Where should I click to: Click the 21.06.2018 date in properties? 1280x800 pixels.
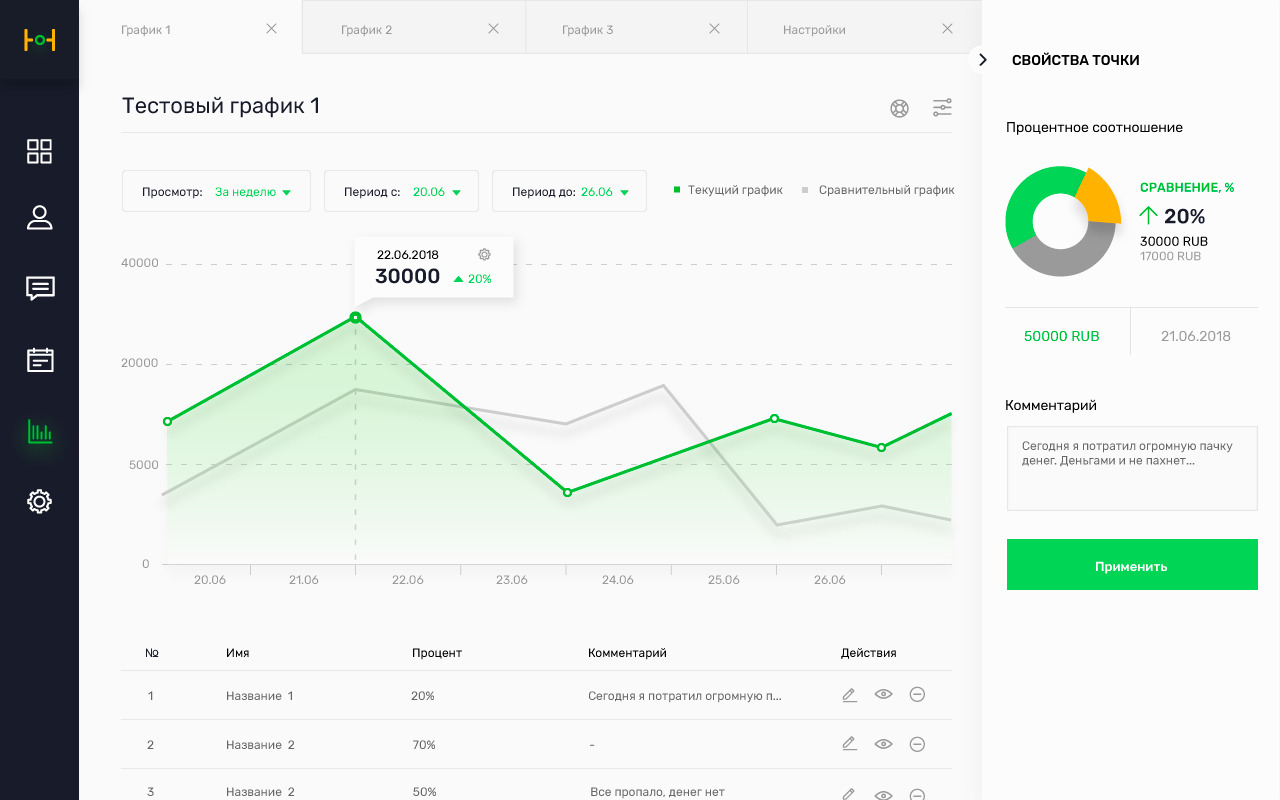(x=1196, y=336)
